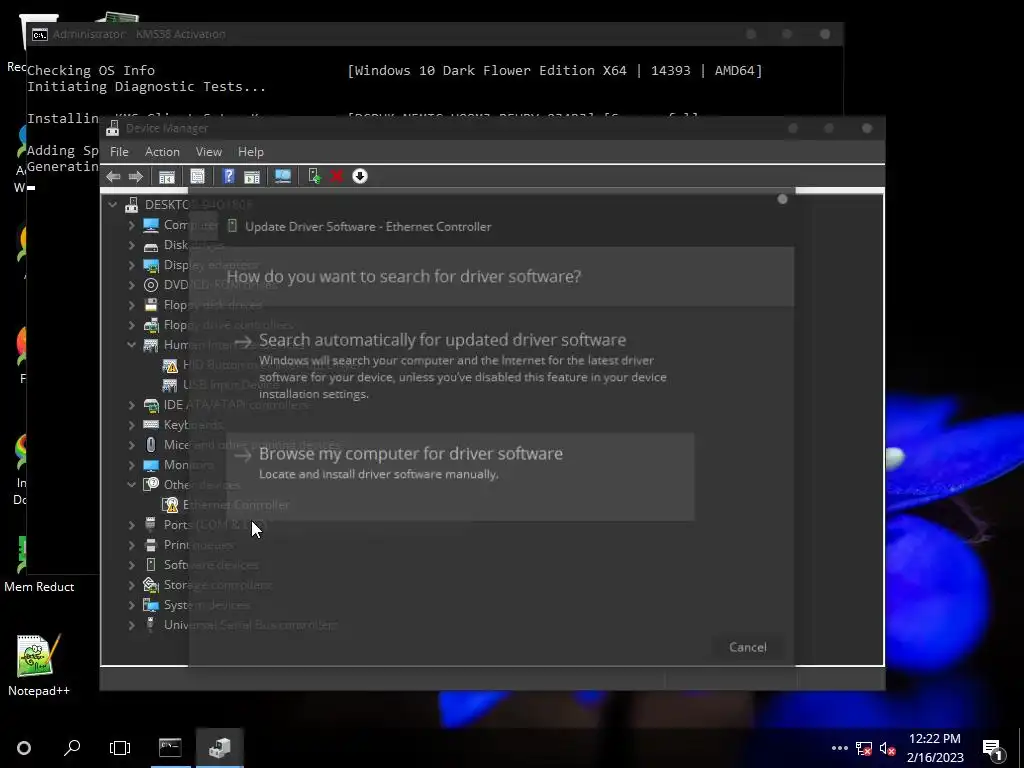
Task: Collapse the Human Interface Devices node
Action: point(131,345)
